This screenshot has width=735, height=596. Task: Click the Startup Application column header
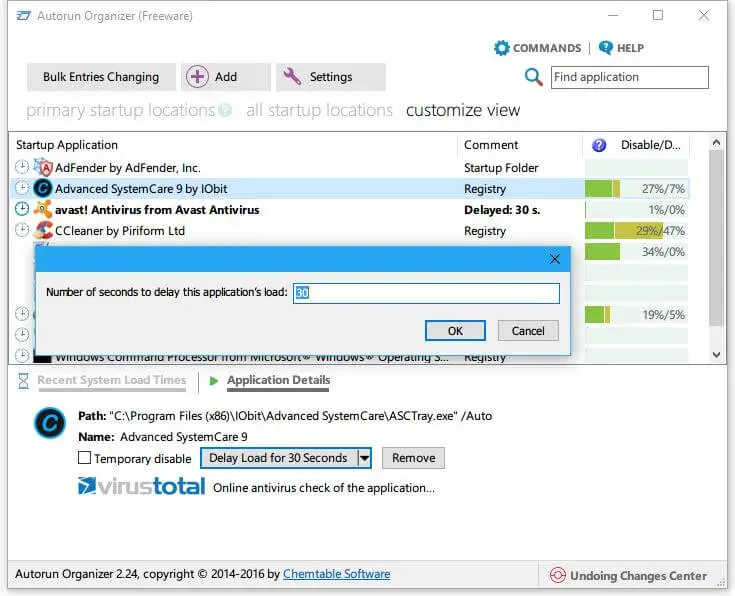tap(67, 145)
